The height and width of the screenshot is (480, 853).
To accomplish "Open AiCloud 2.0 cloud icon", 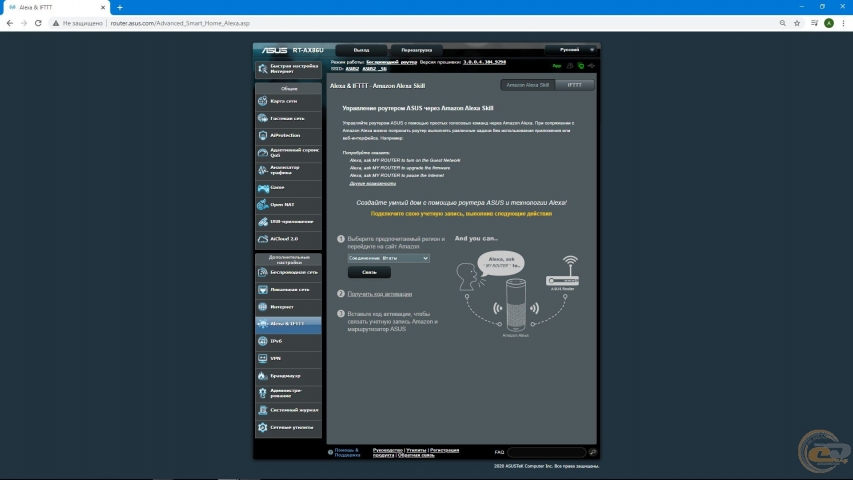I will (263, 238).
